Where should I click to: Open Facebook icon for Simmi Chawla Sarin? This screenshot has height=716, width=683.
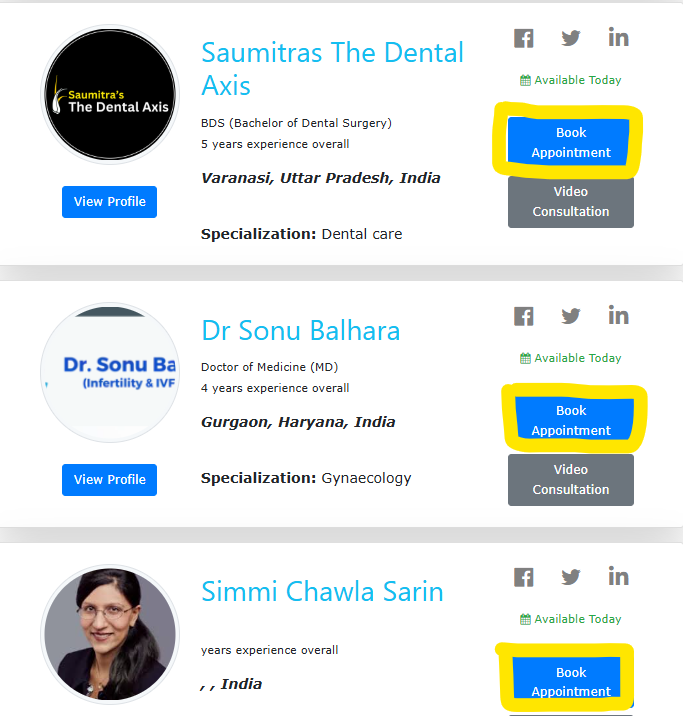(524, 577)
